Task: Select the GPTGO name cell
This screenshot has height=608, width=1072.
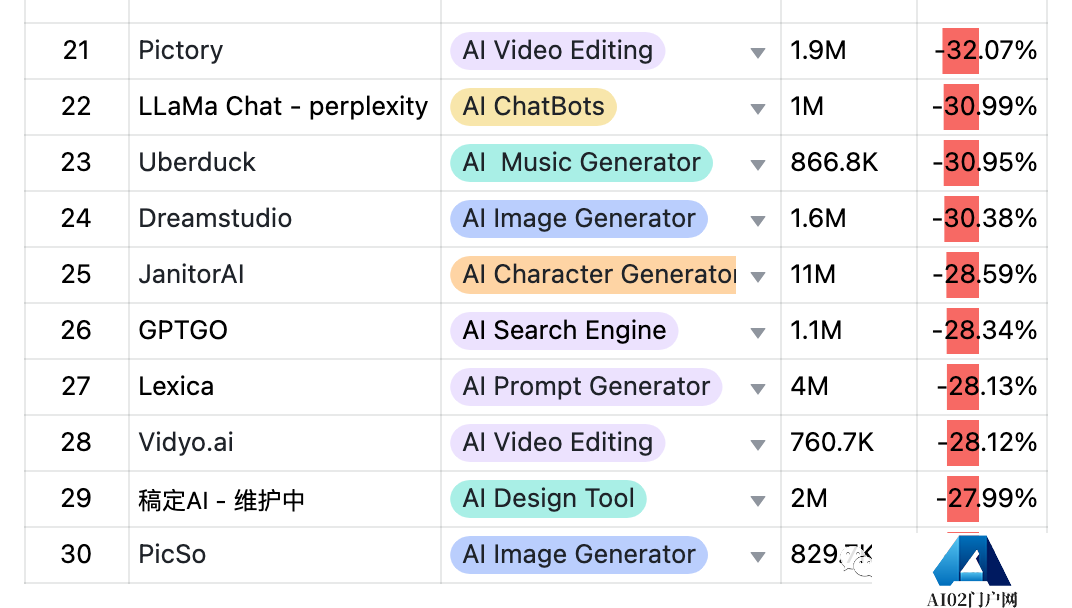Action: pyautogui.click(x=285, y=332)
